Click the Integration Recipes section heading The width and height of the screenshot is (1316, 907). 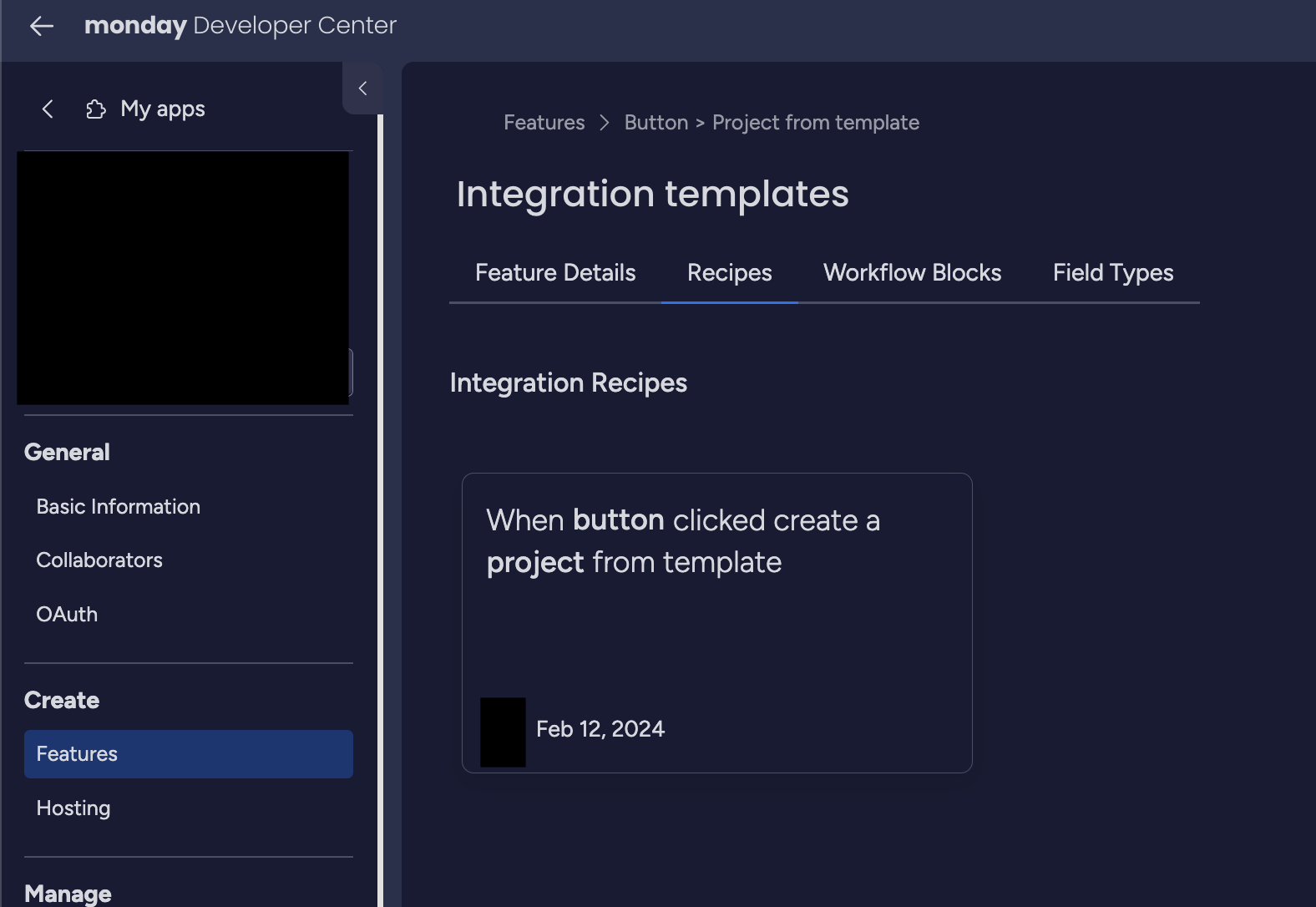[569, 383]
